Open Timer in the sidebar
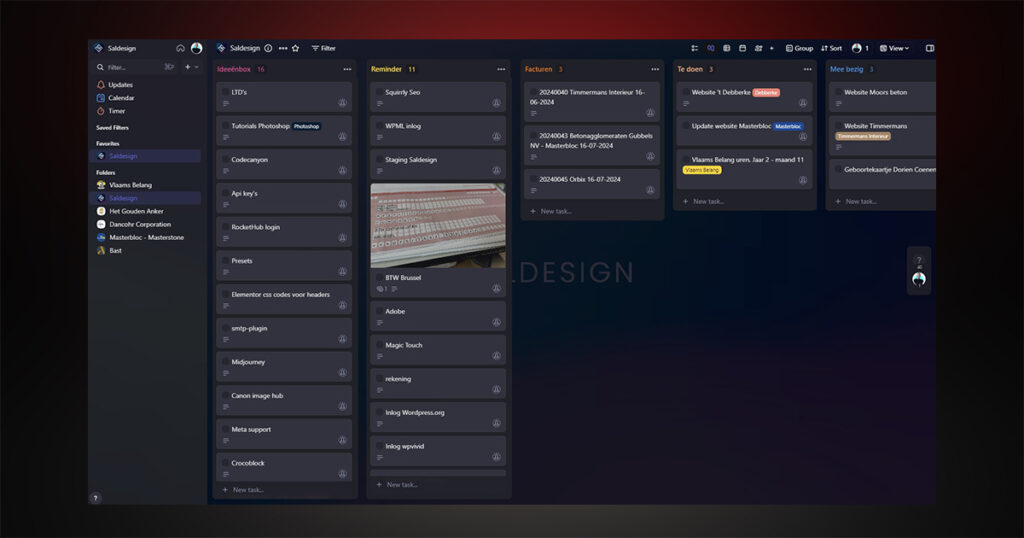This screenshot has height=538, width=1024. click(x=111, y=111)
